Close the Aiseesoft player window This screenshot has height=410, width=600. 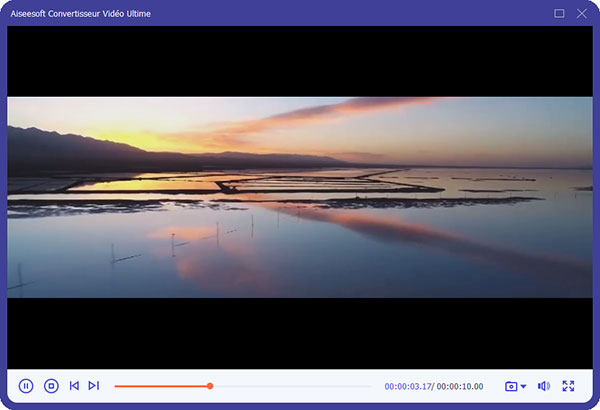(582, 13)
